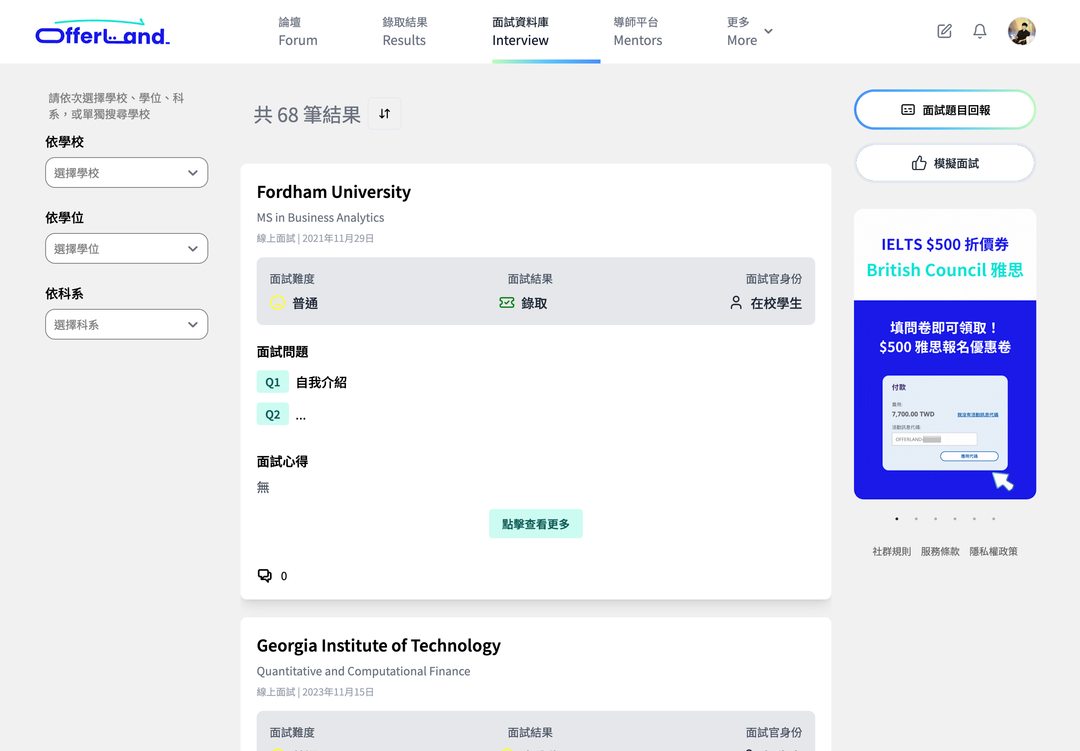Open the 隱私權政策 link
The image size is (1080, 751).
[x=993, y=551]
